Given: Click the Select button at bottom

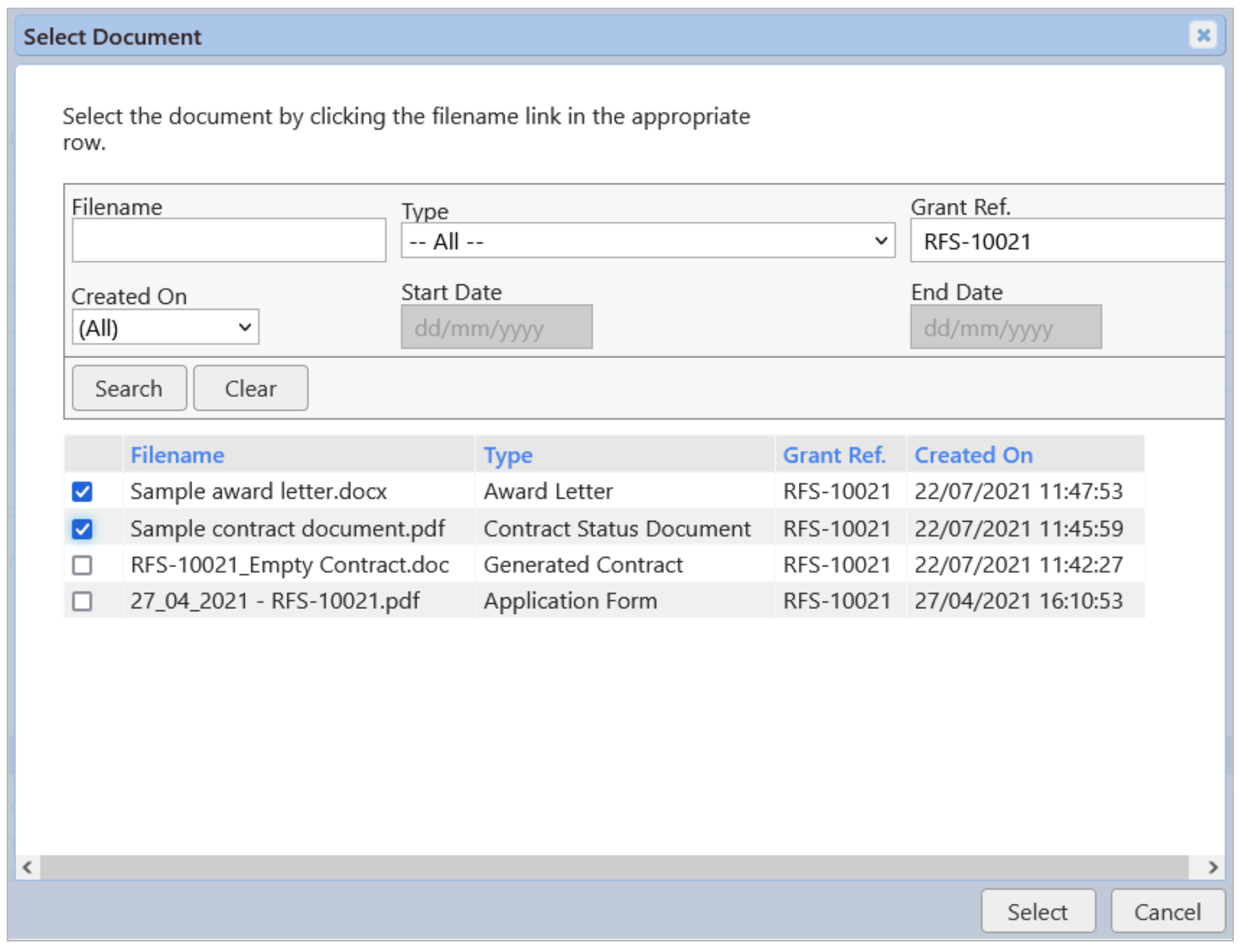Looking at the screenshot, I should [x=1037, y=912].
